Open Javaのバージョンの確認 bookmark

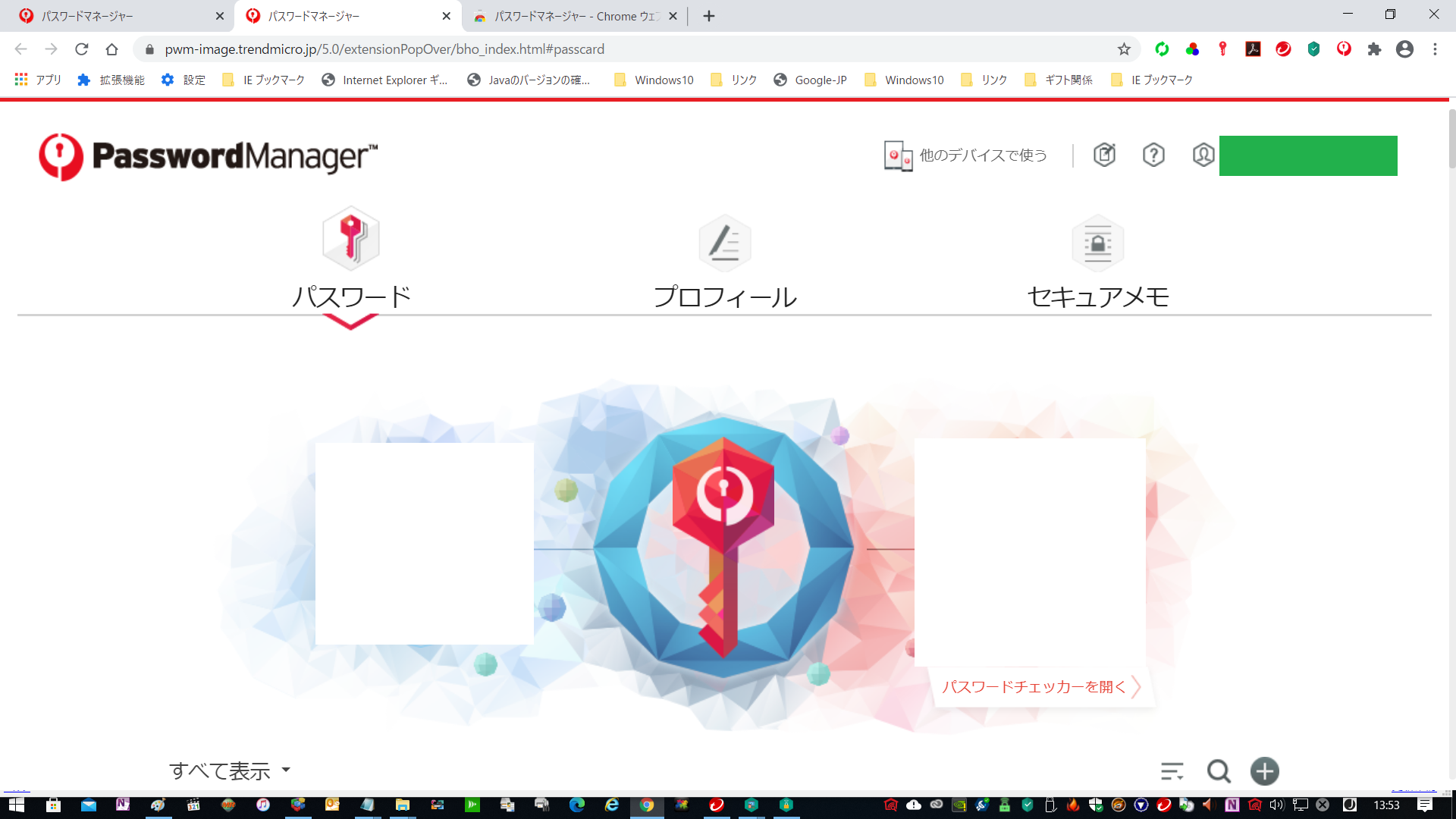point(529,80)
